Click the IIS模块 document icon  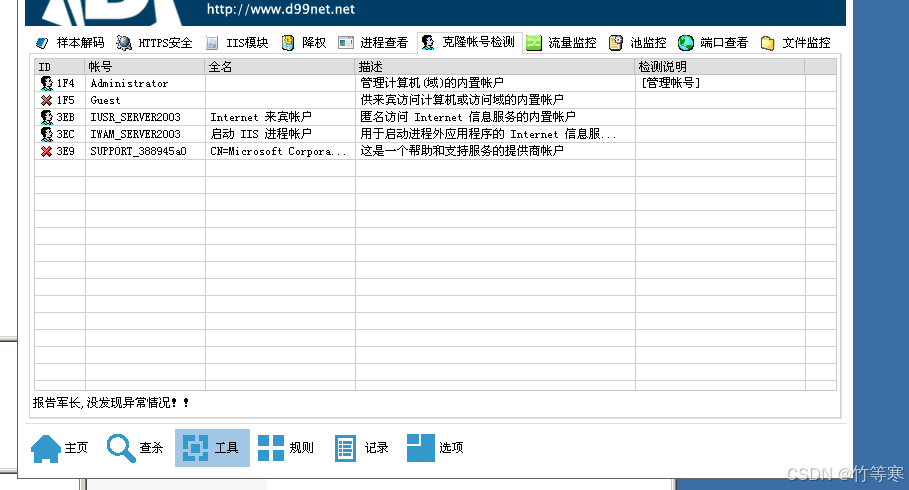coord(212,43)
